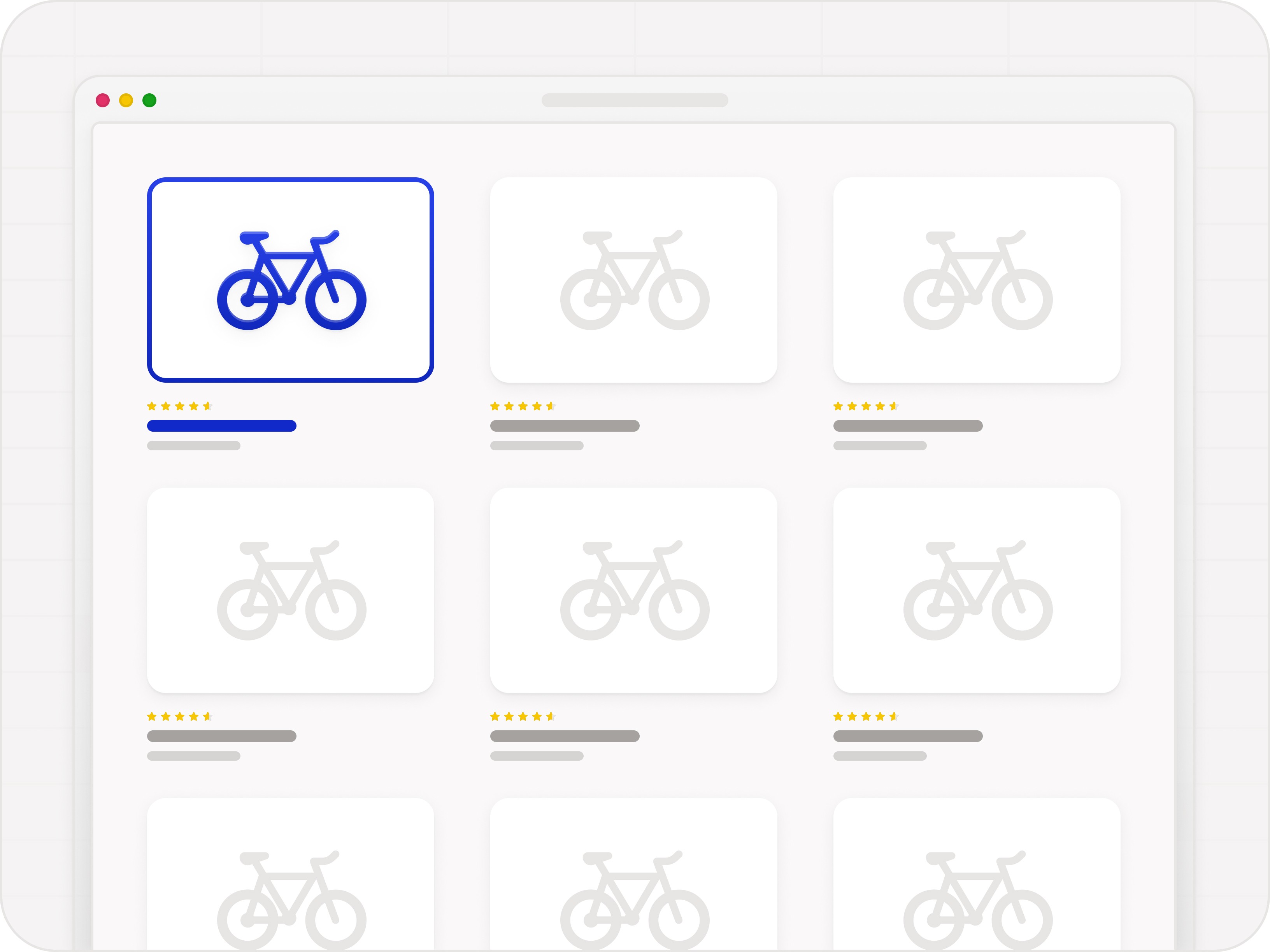Open the selected product's blue title link

tap(221, 426)
